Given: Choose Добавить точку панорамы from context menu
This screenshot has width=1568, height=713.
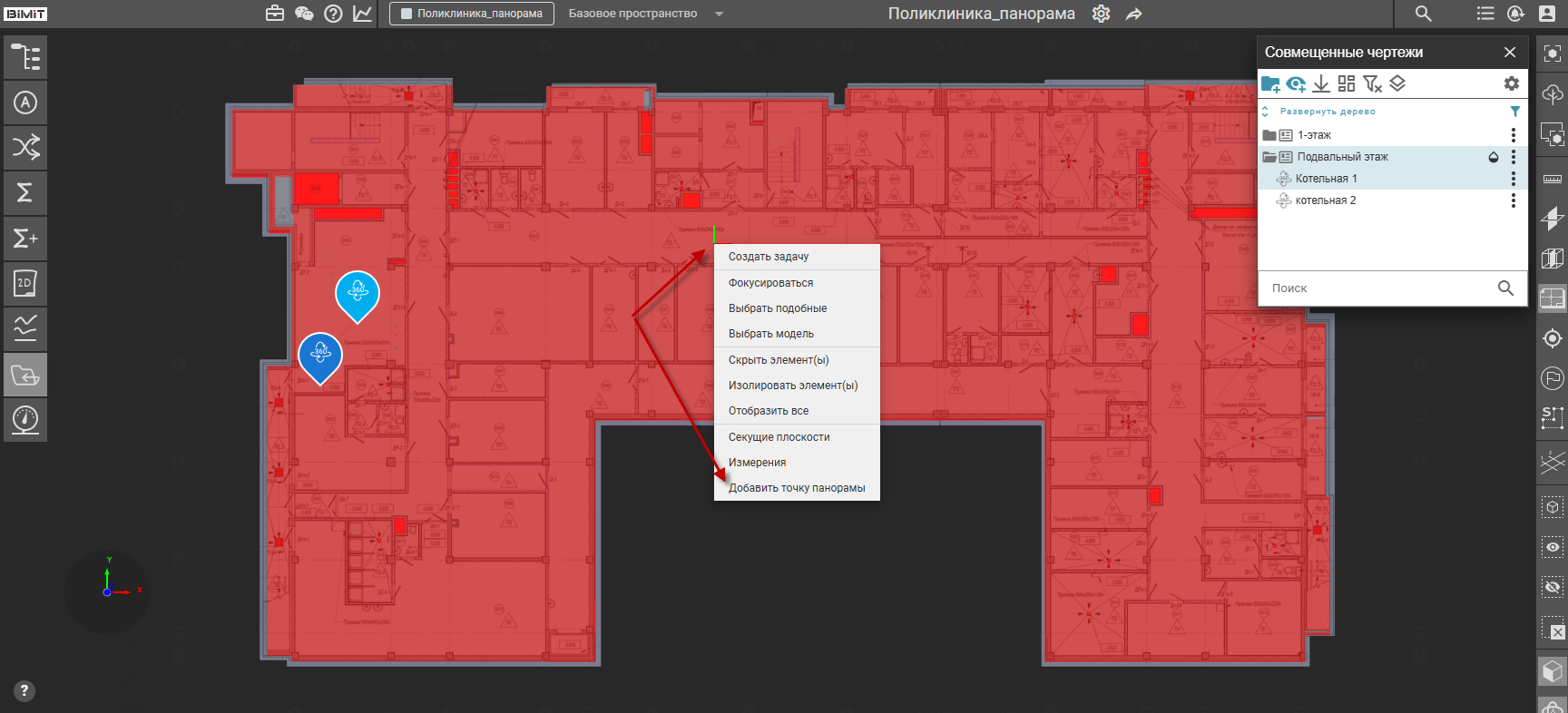Looking at the screenshot, I should [797, 488].
